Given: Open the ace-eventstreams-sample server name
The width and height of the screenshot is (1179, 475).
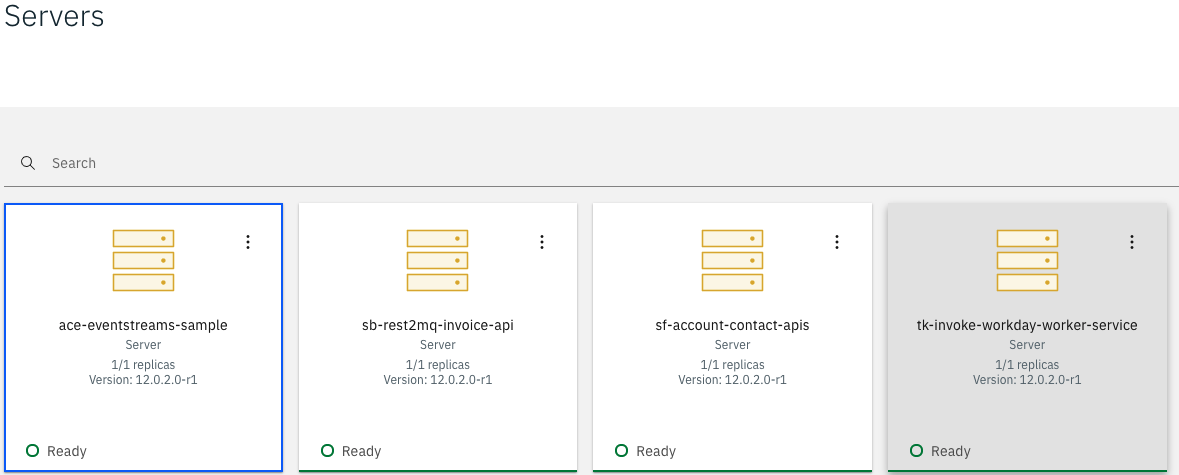Looking at the screenshot, I should pos(143,325).
